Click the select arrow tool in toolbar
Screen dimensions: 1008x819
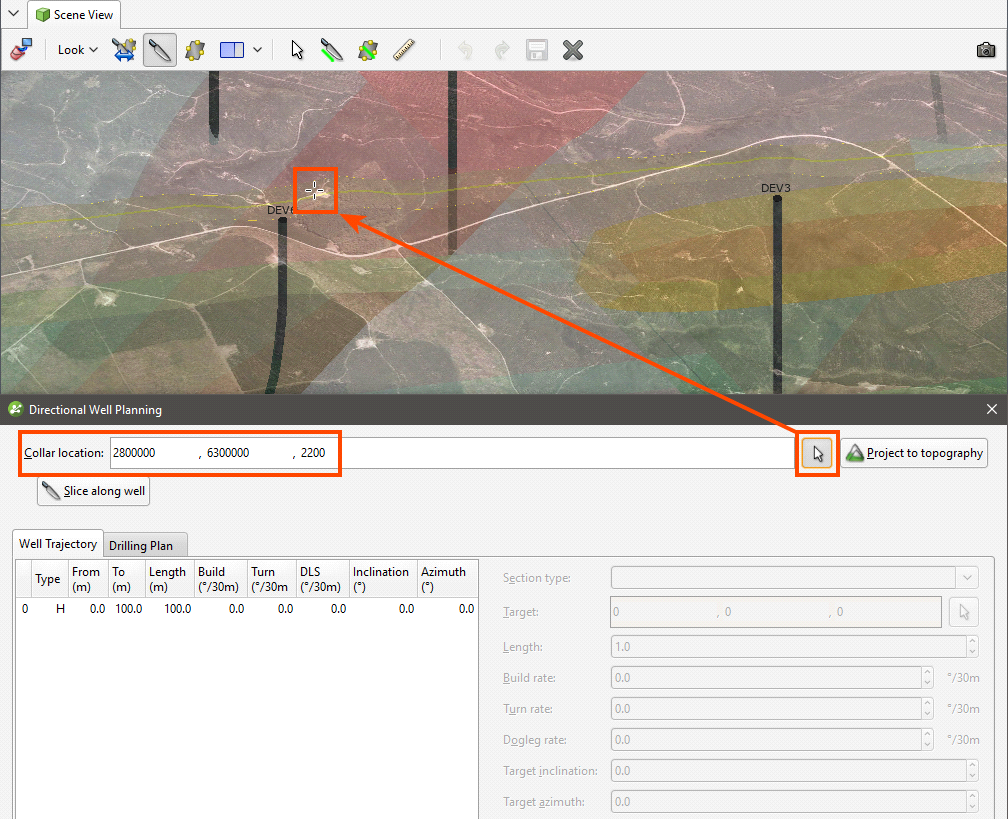[297, 49]
